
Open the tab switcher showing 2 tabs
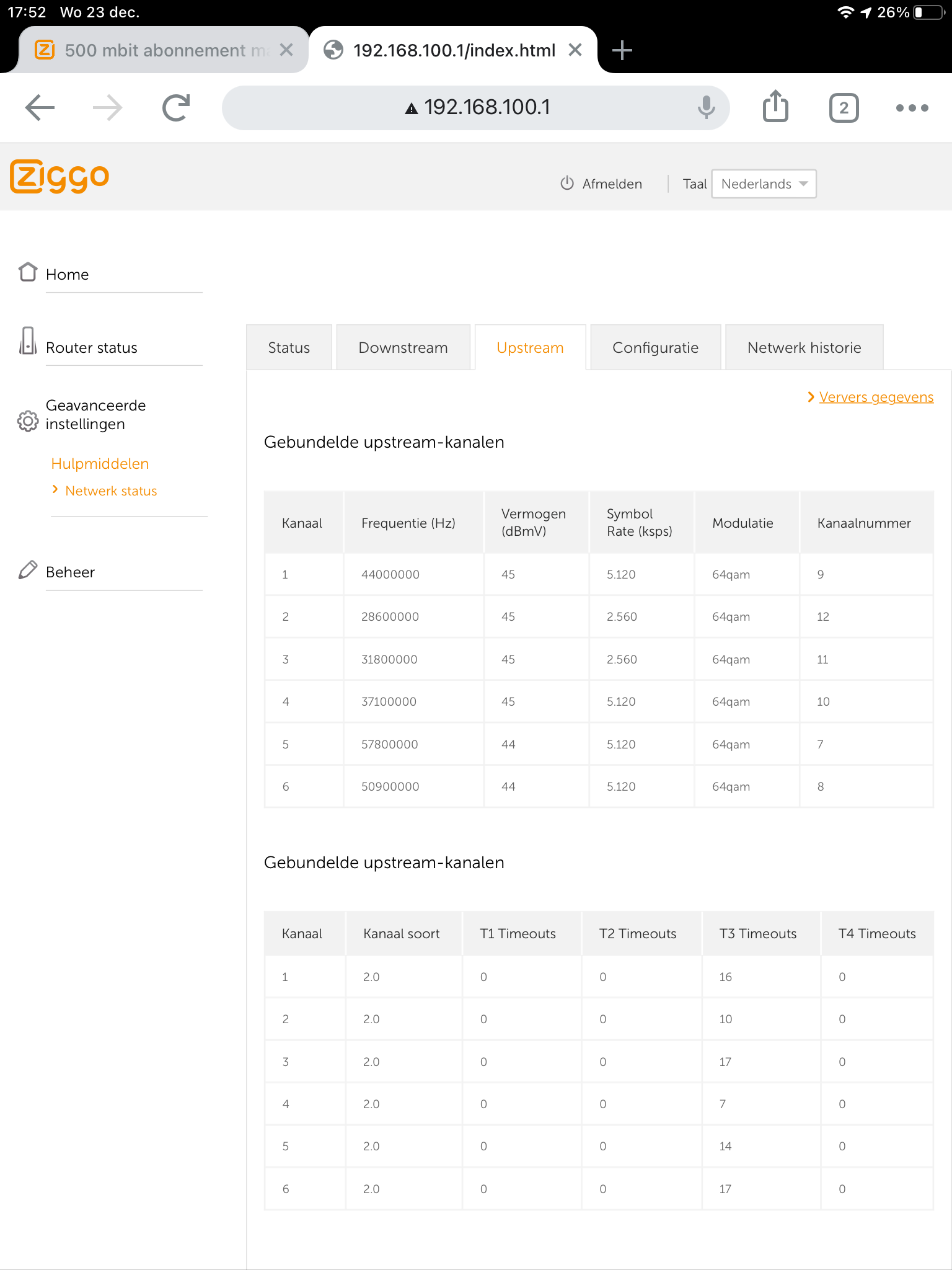844,108
